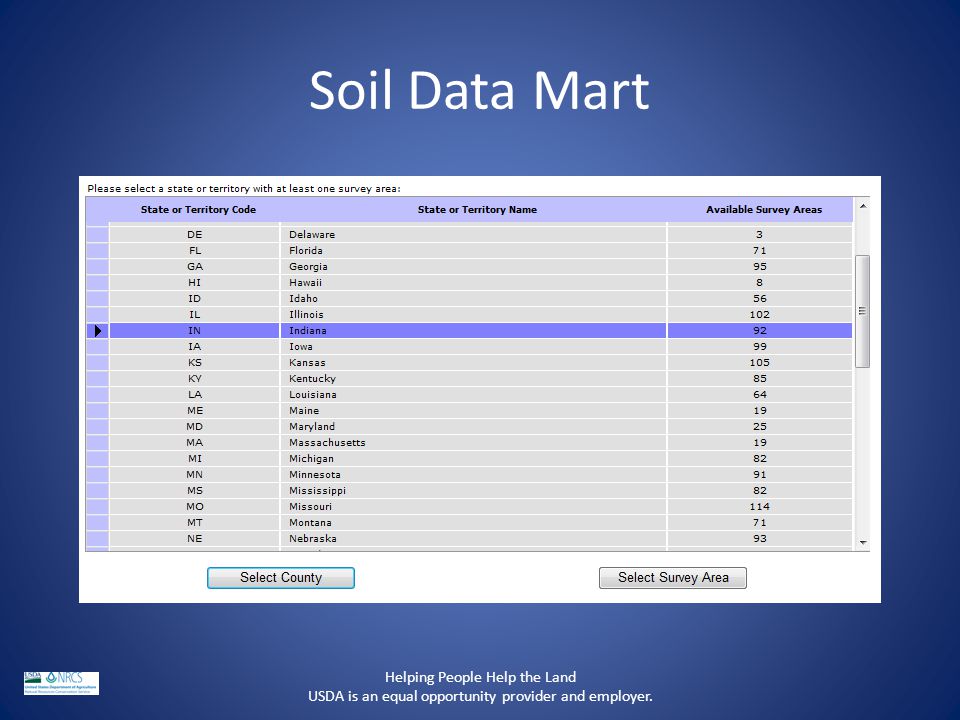Click Nebraska's survey area count 93
Screen dimensions: 960x720
760,539
